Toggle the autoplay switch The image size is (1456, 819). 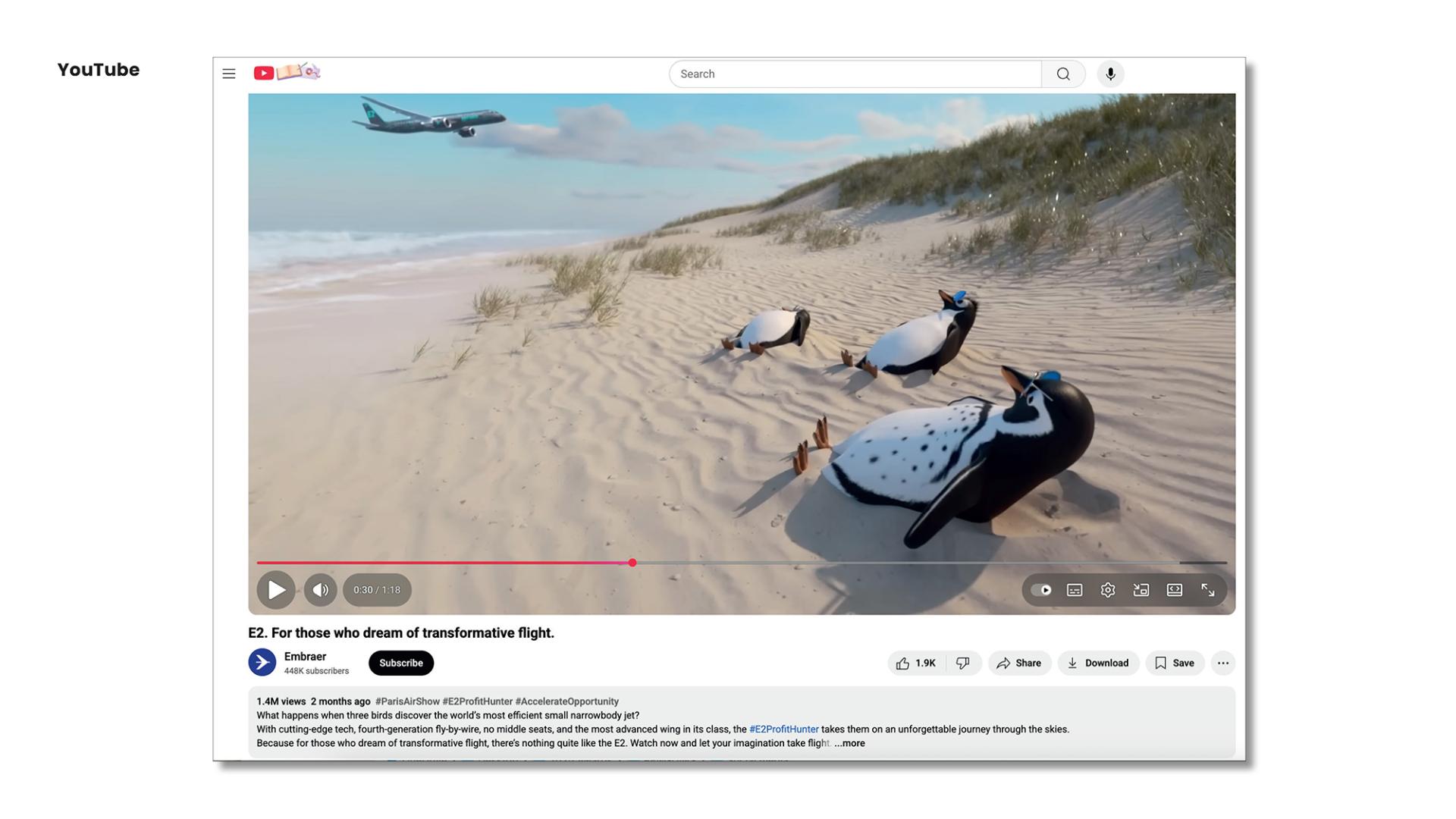(x=1041, y=590)
